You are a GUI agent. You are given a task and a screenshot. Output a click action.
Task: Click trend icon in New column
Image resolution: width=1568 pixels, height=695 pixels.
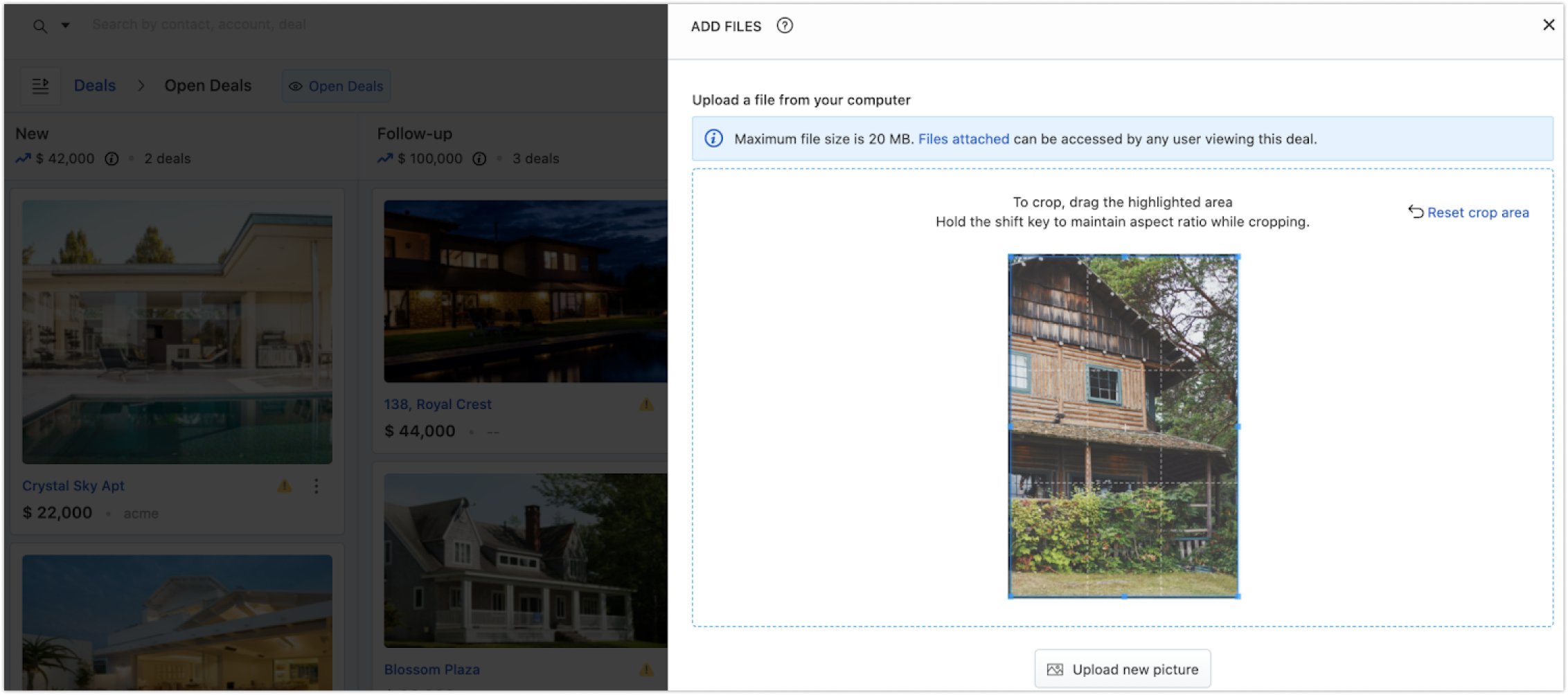click(x=23, y=159)
